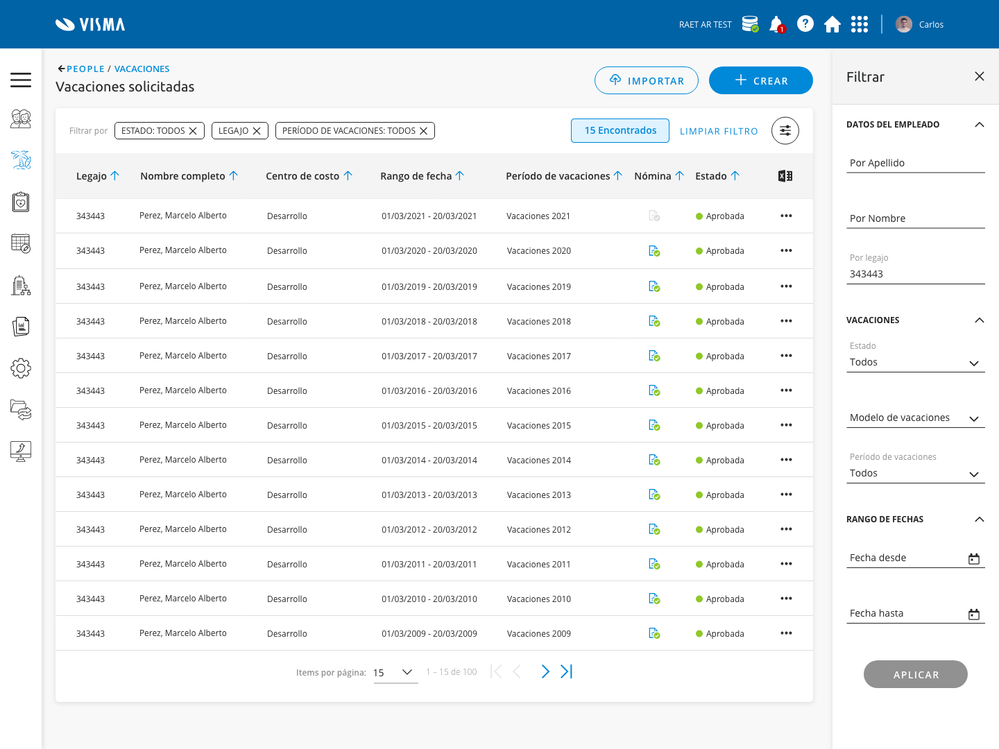Open Período de vacaciones dropdown in filter
Viewport: 999px width, 749px height.
click(x=915, y=473)
